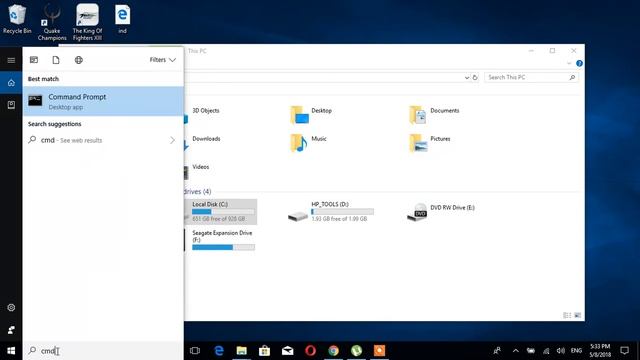Viewport: 640px width, 360px height.
Task: Open Command Prompt best match result
Action: (x=103, y=101)
